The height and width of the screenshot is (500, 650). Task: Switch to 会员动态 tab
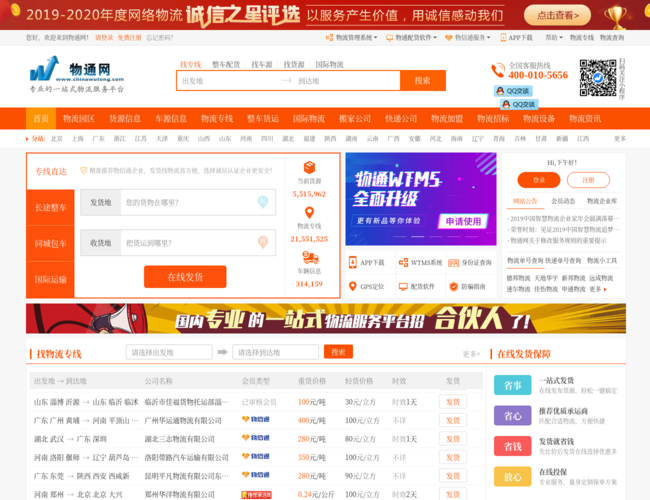[x=563, y=201]
